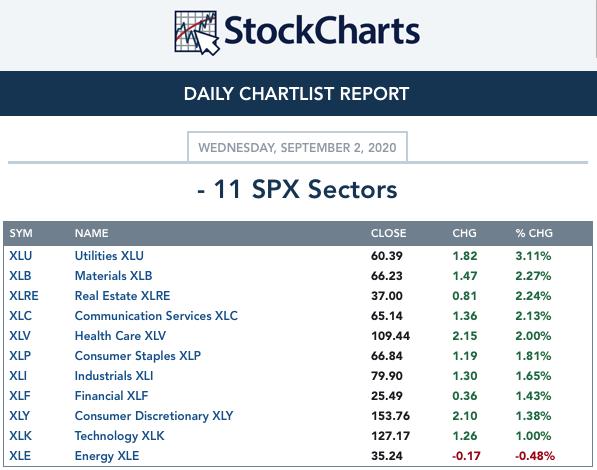The width and height of the screenshot is (597, 470).
Task: Open the Energy XLE name link
Action: pyautogui.click(x=107, y=456)
